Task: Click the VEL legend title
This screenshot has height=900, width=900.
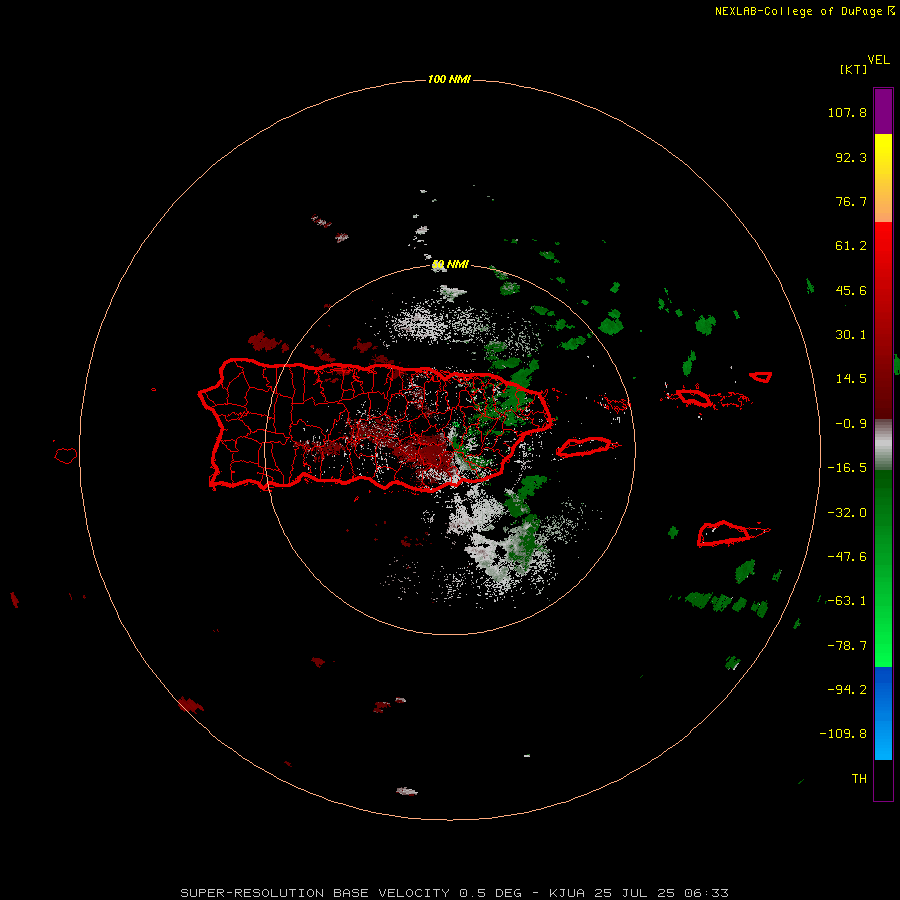Action: [x=878, y=60]
